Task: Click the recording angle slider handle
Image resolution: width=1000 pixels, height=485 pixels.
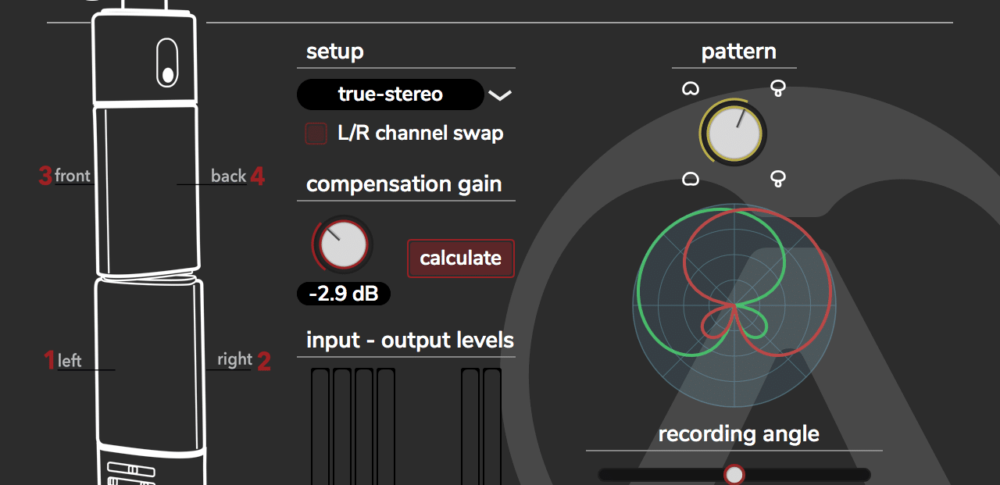Action: coord(735,475)
